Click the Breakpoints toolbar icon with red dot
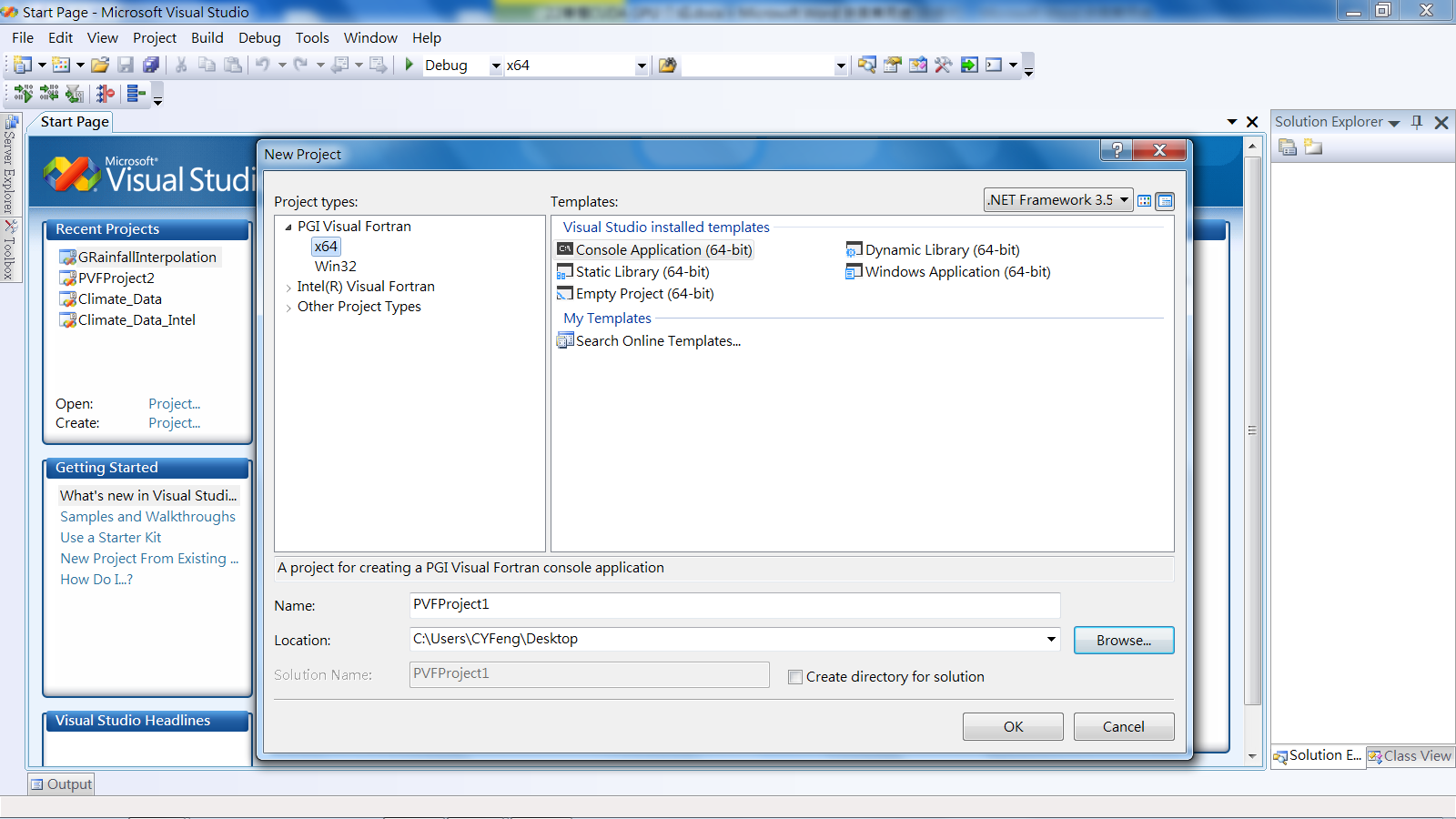 (x=106, y=94)
